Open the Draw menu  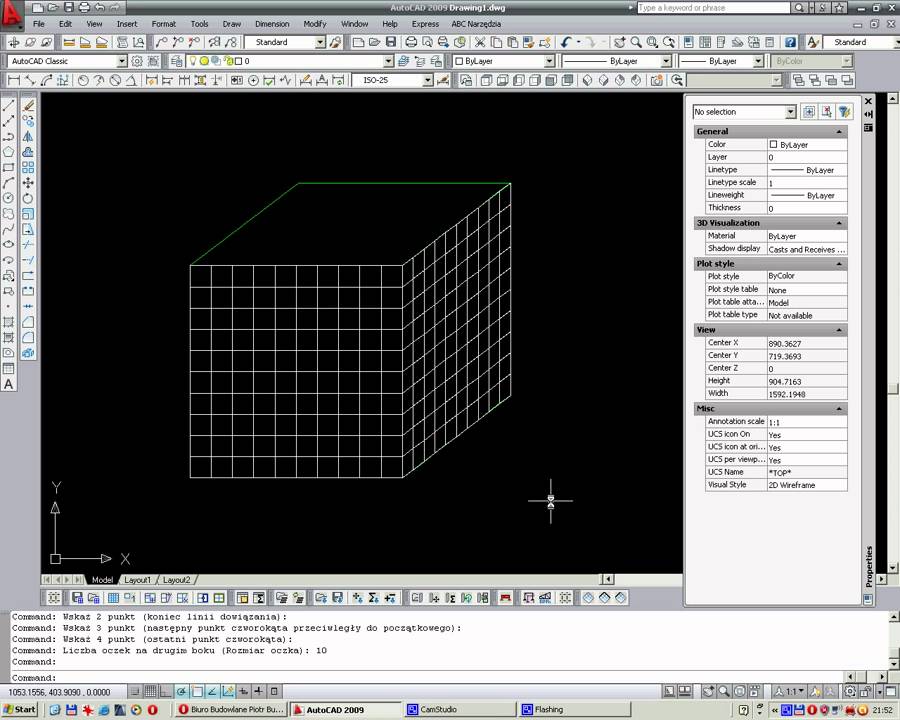tap(232, 24)
